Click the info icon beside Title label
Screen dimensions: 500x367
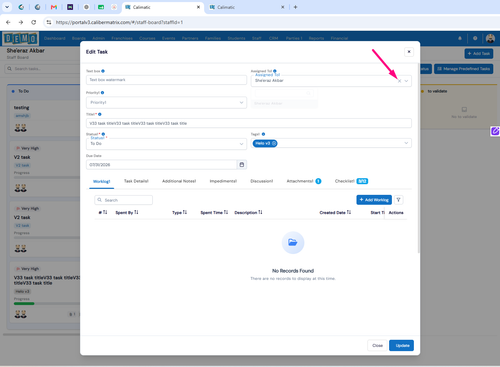[100, 114]
